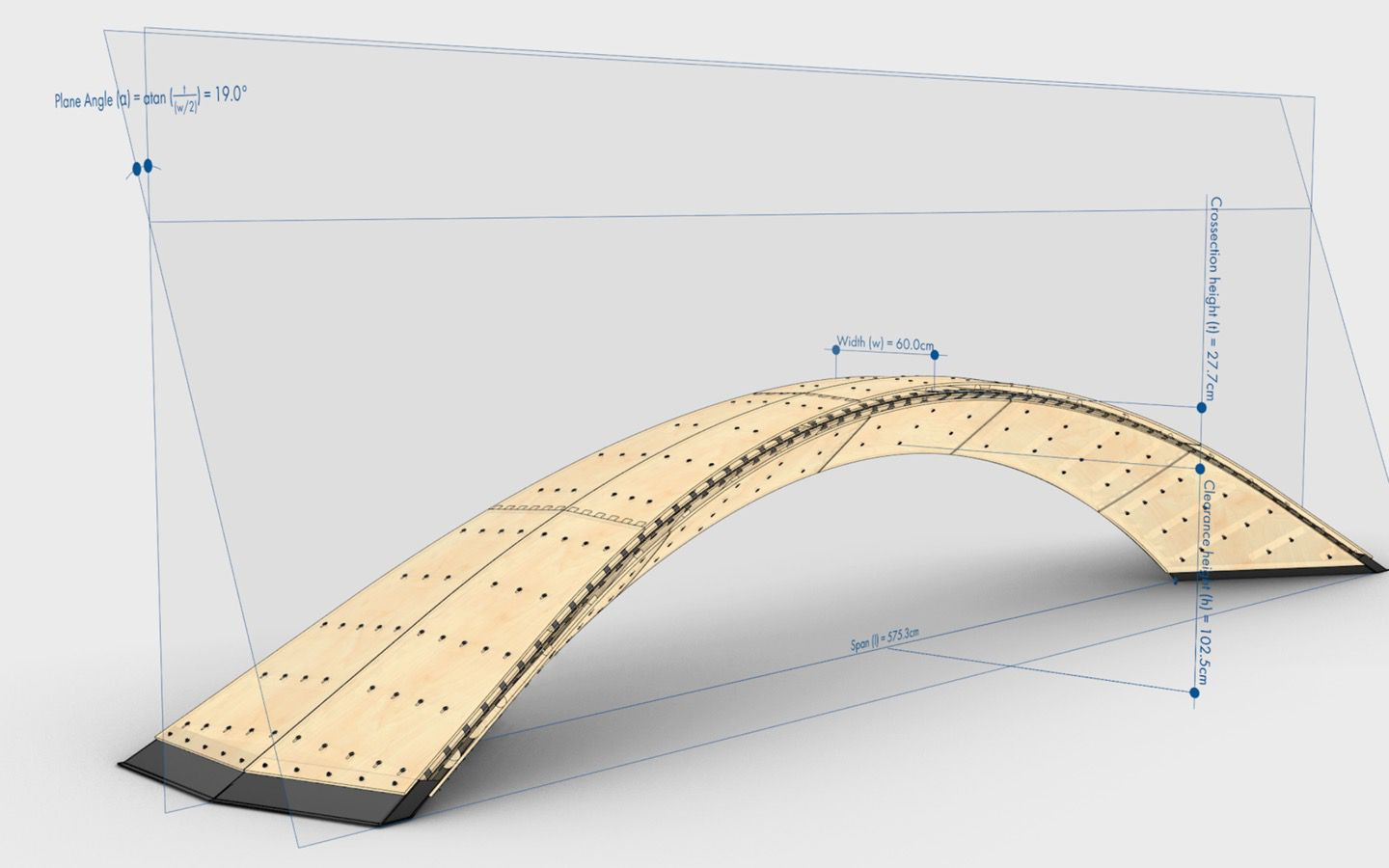Select the blue dot atop Clearance height dimension
This screenshot has height=868, width=1389.
[1201, 469]
